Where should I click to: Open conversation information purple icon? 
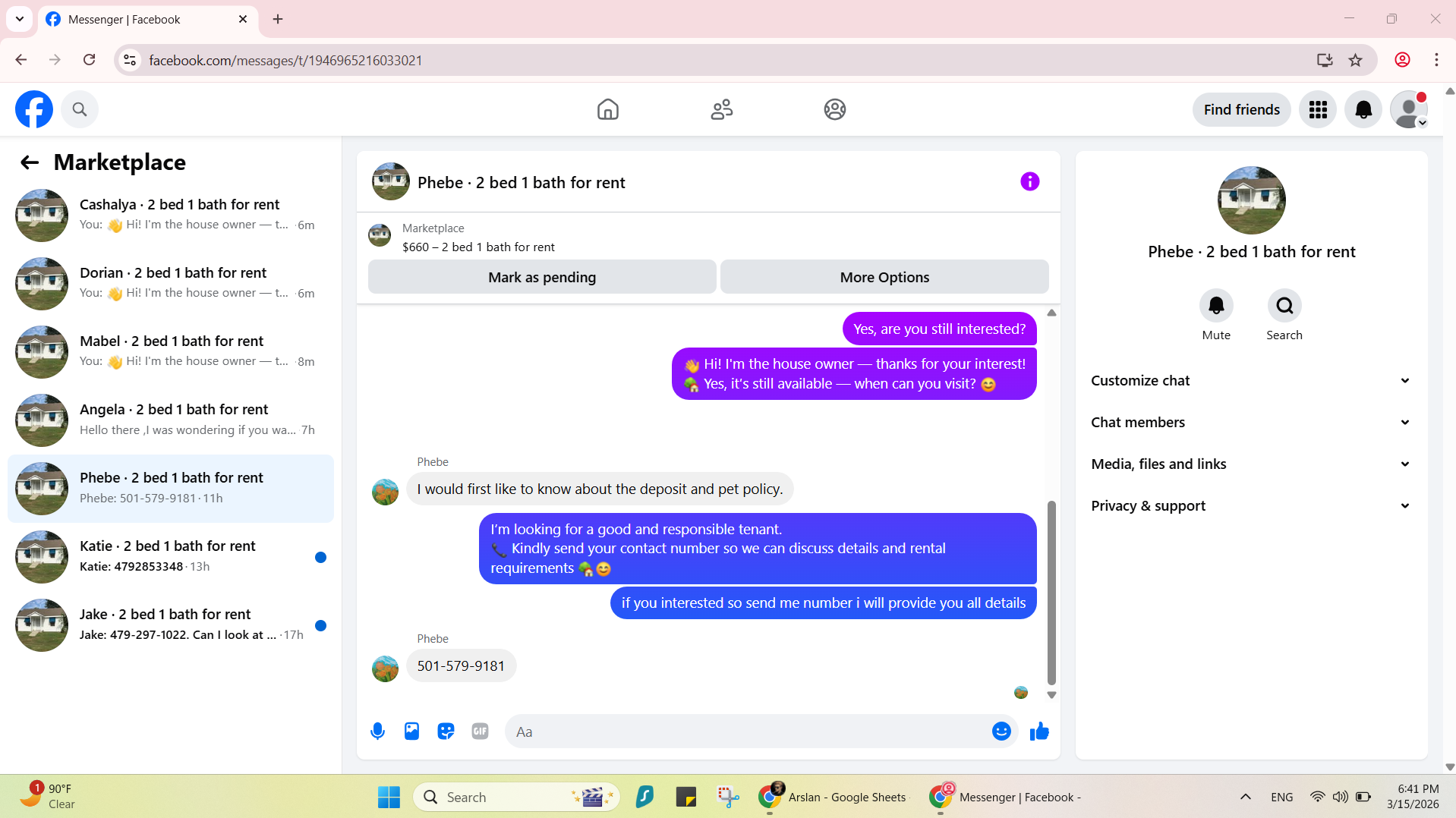click(x=1029, y=181)
